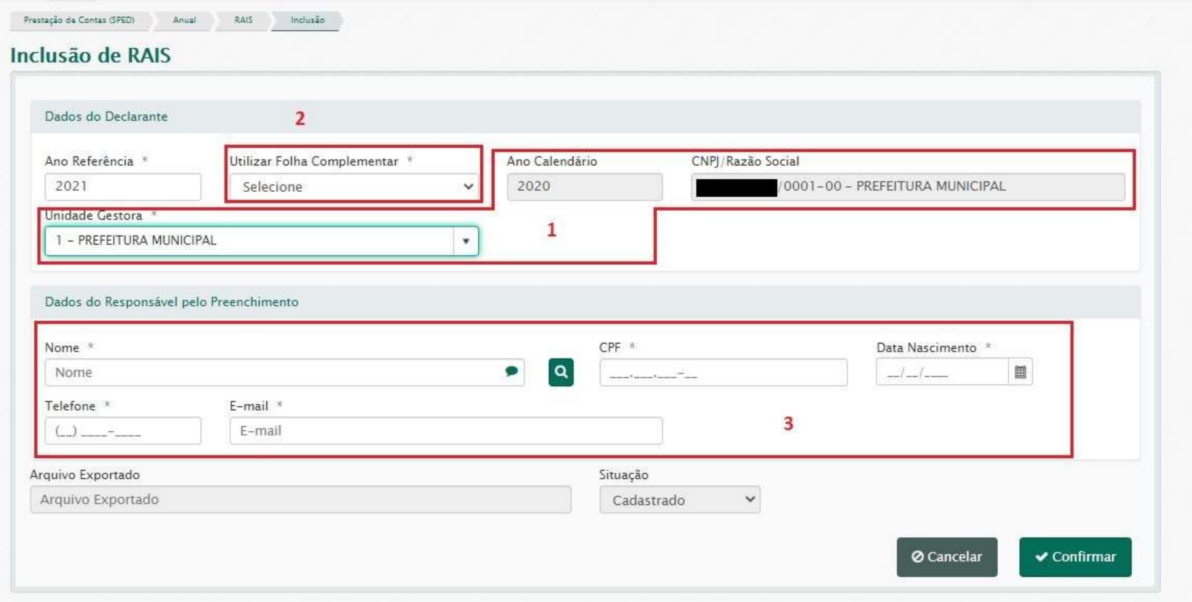
Task: Open the Data Nascimento calendar icon
Action: [x=1020, y=372]
